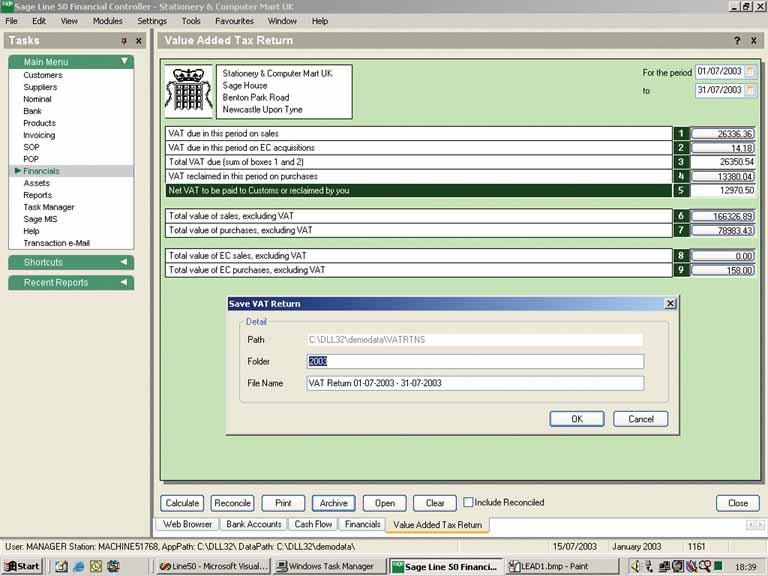This screenshot has width=768, height=576.
Task: Select Financials in Main Menu
Action: 41,171
